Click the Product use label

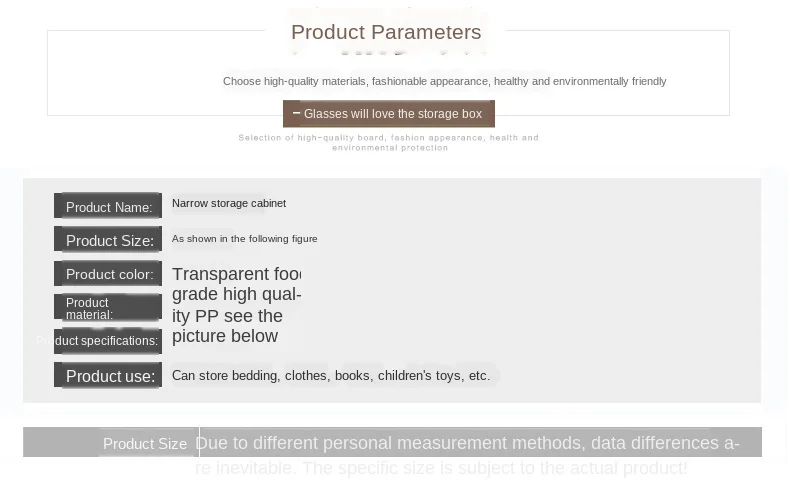108,376
